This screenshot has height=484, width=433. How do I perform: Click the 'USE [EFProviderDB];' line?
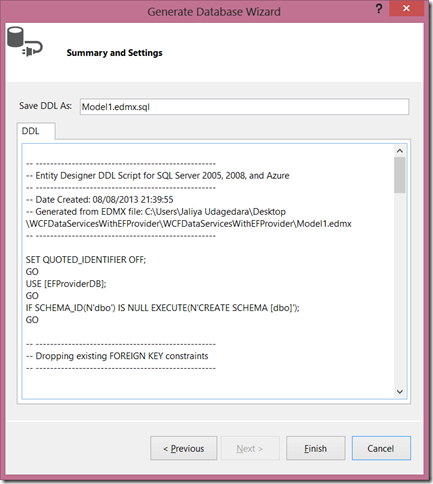point(66,284)
